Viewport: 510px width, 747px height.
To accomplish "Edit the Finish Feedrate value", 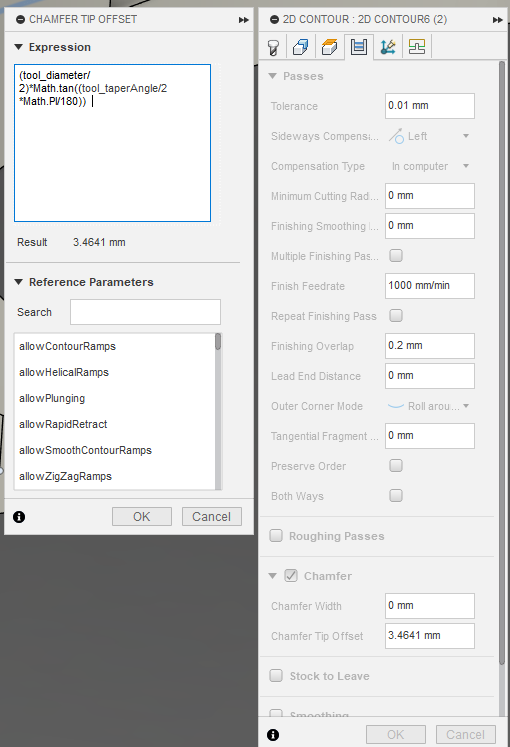I will tap(430, 286).
